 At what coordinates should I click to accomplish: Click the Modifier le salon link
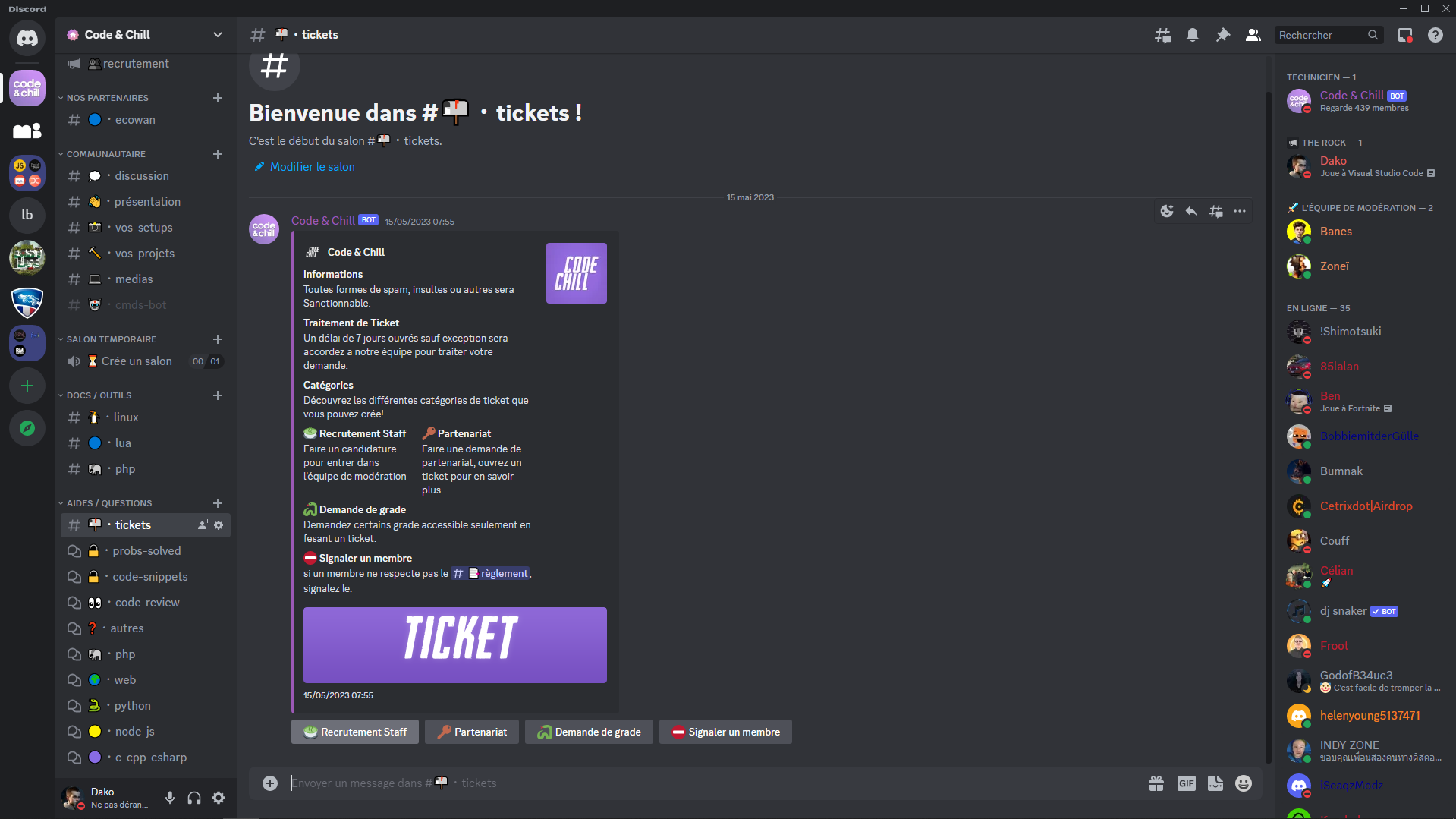(312, 166)
